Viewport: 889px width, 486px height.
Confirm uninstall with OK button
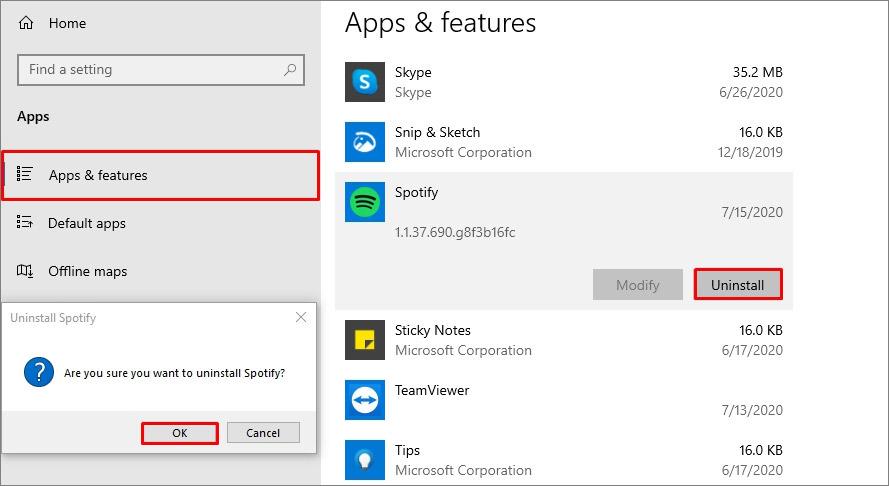(180, 433)
